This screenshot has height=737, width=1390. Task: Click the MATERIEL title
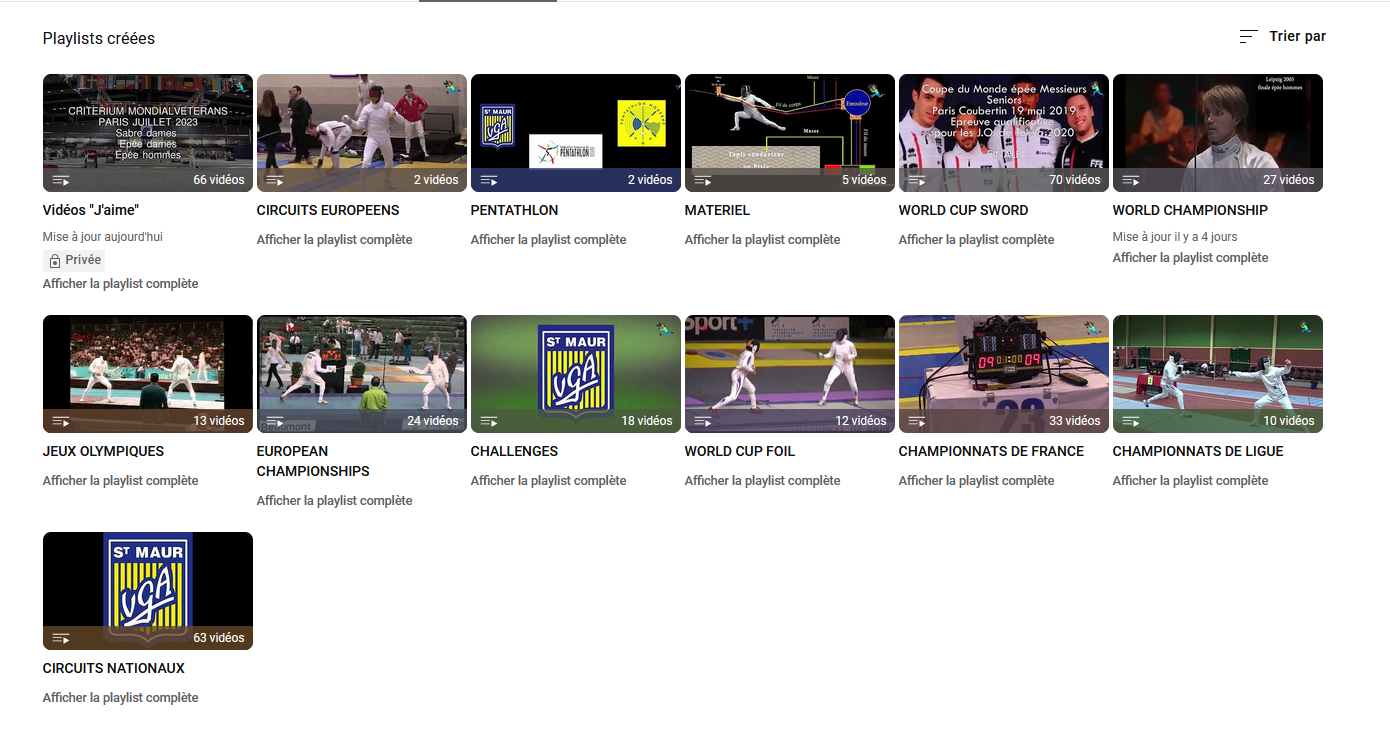pos(717,210)
